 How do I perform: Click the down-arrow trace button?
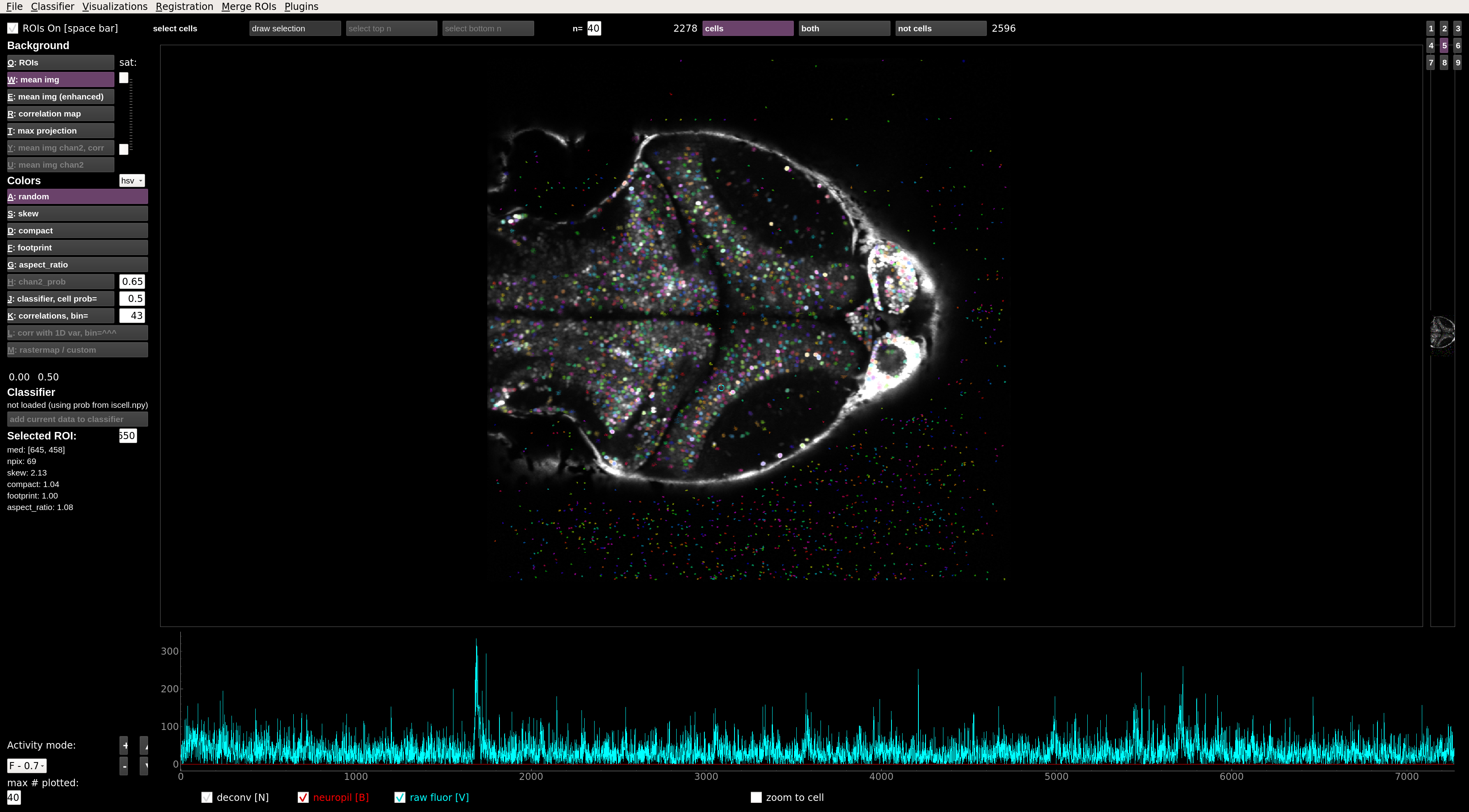(x=144, y=766)
